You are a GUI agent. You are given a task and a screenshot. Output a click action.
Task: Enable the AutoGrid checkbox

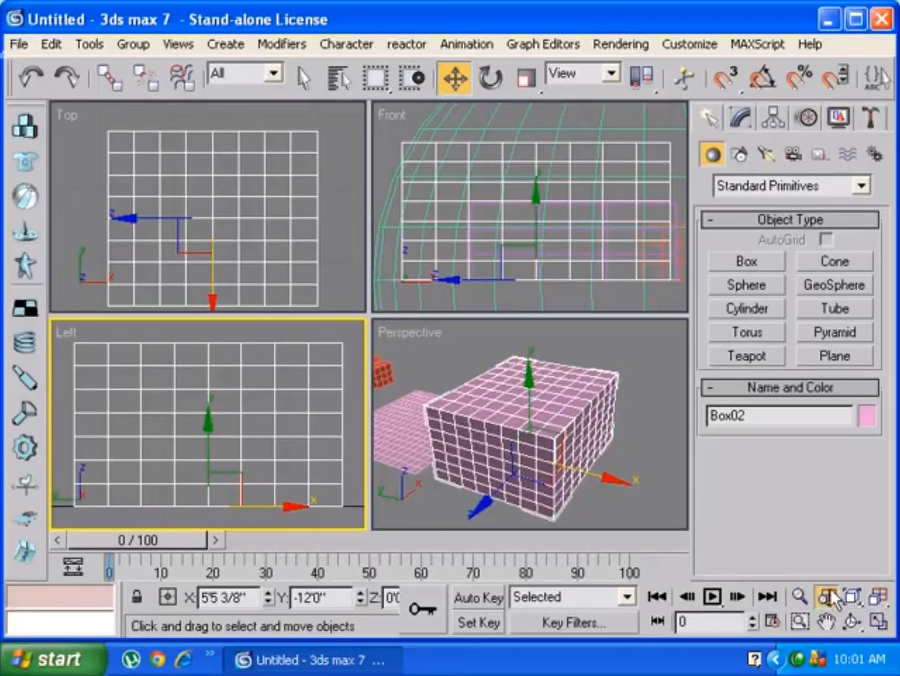click(x=826, y=239)
